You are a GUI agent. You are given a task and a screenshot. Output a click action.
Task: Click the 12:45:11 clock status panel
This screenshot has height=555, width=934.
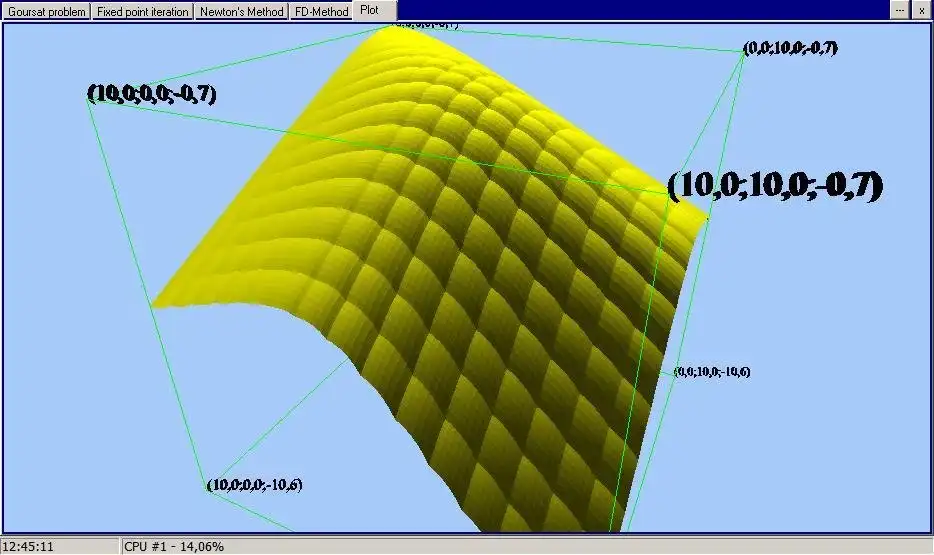pos(60,547)
